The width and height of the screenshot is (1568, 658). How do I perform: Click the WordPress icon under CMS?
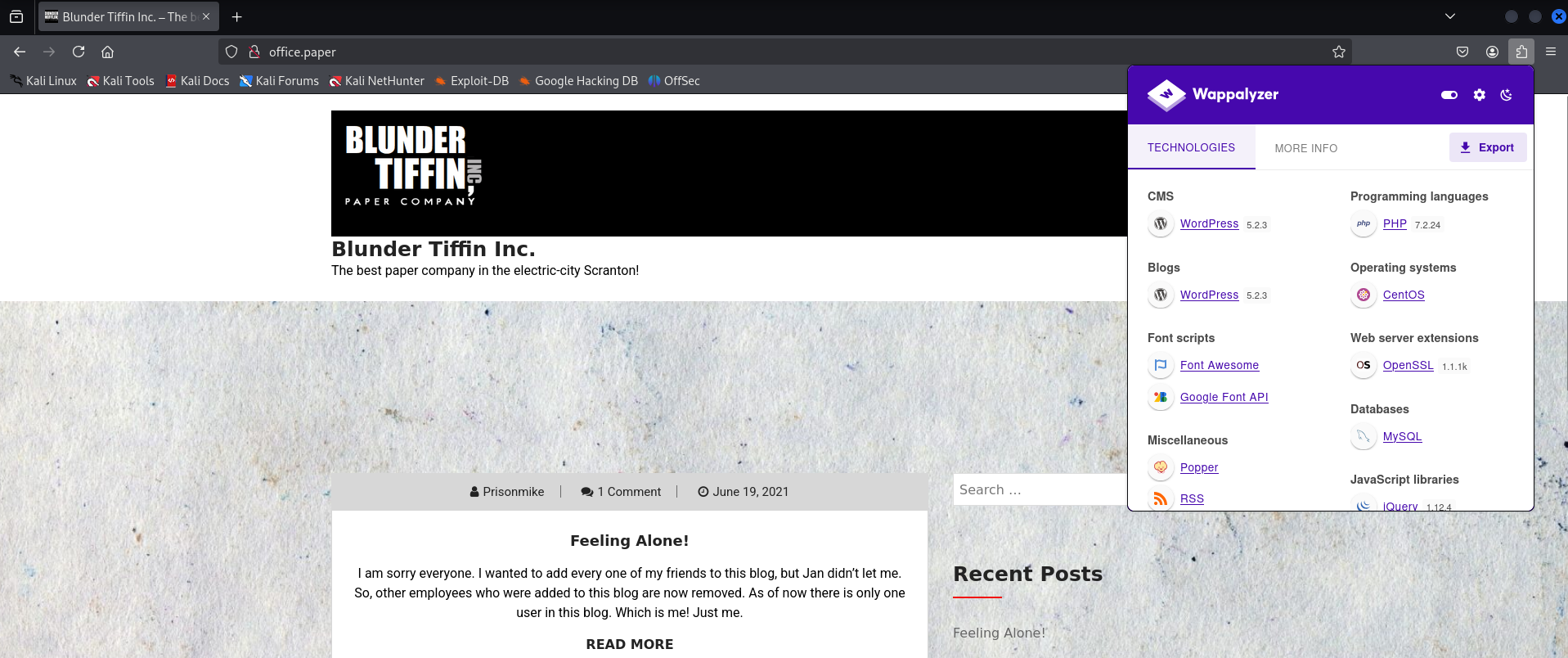(1161, 223)
